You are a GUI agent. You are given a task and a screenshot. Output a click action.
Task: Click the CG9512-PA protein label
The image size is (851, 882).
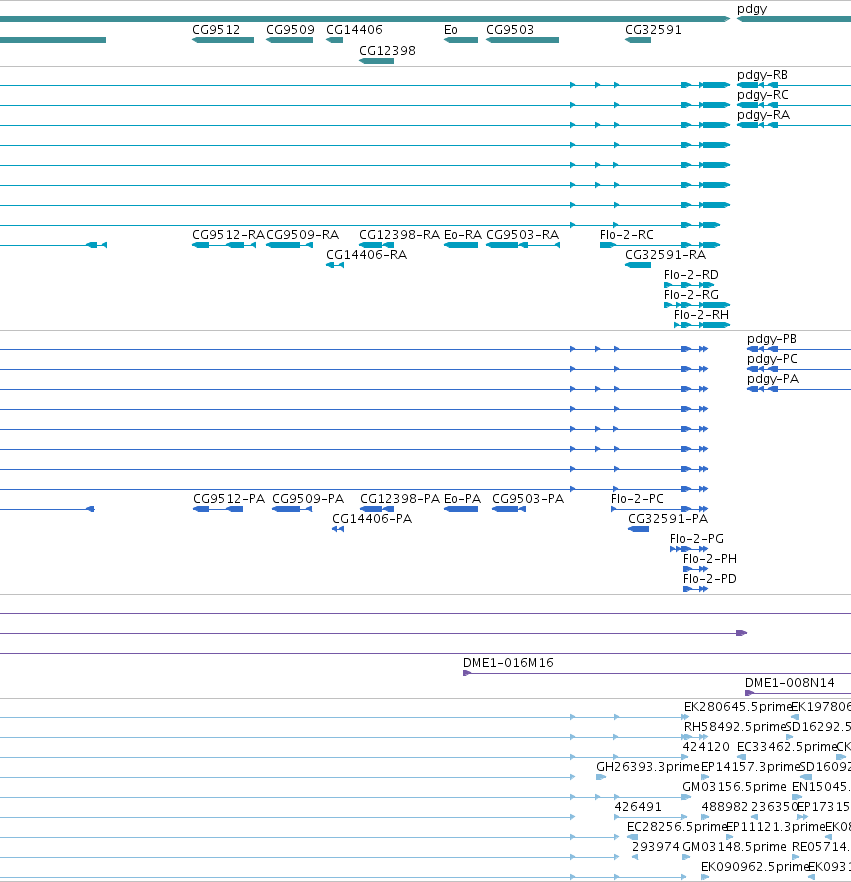[229, 499]
